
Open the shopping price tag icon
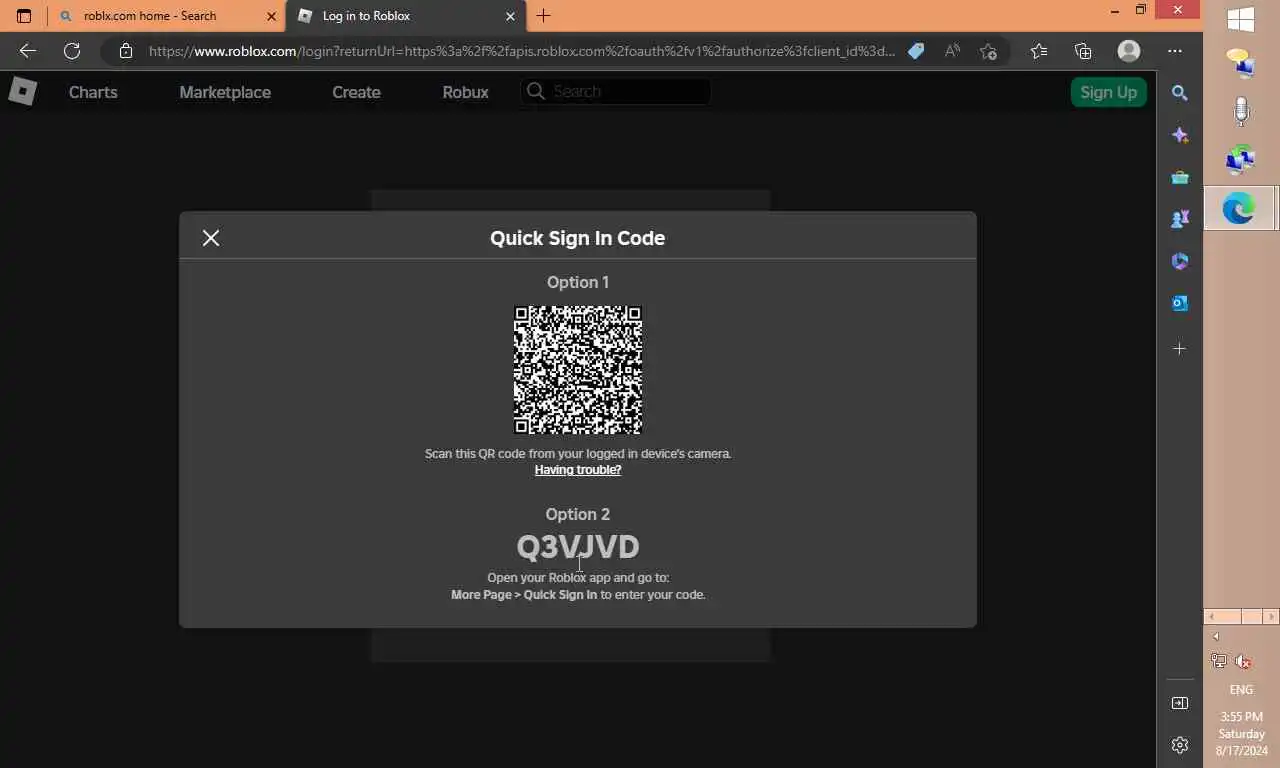(916, 51)
